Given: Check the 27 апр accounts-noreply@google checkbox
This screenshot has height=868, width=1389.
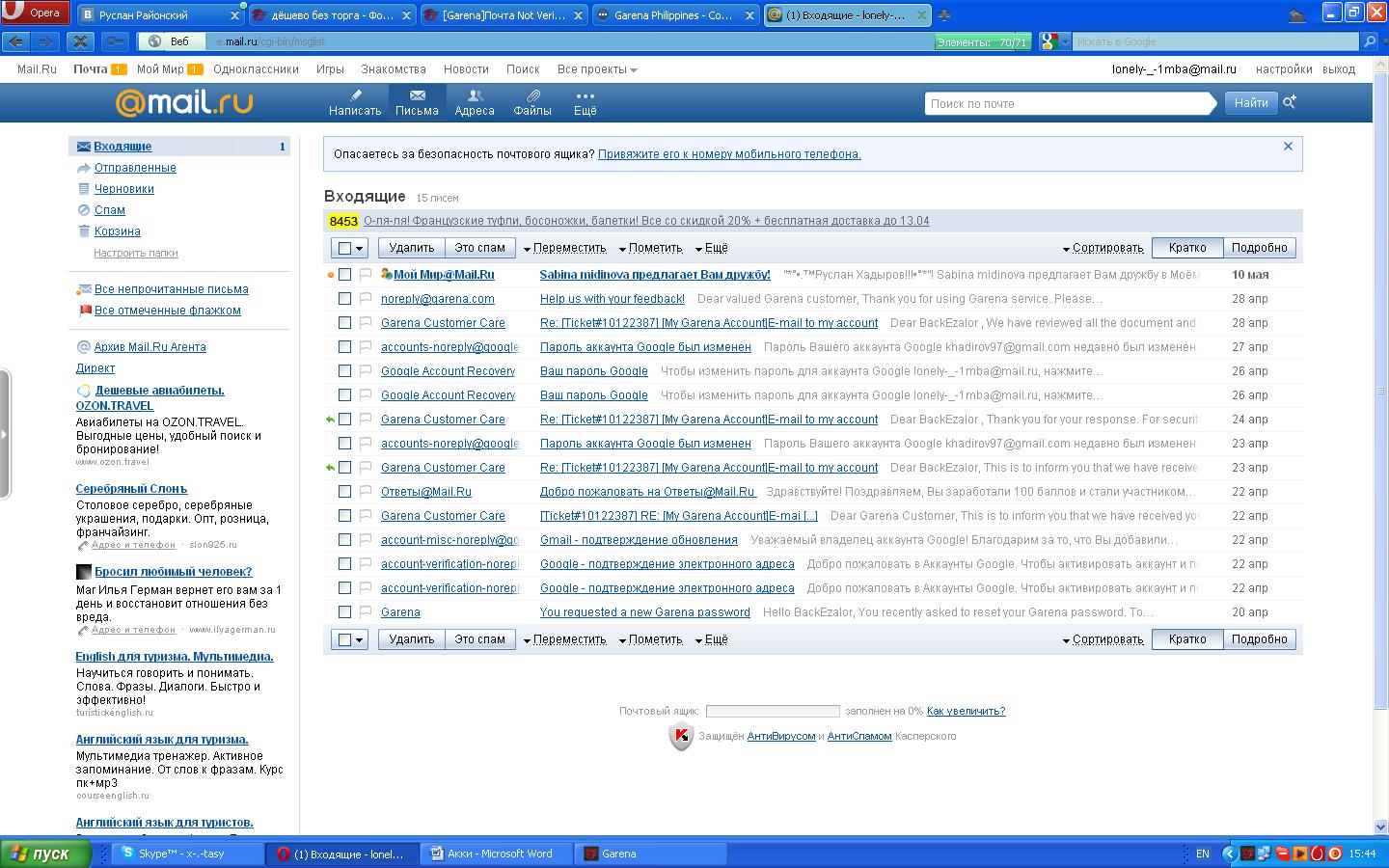Looking at the screenshot, I should [344, 347].
